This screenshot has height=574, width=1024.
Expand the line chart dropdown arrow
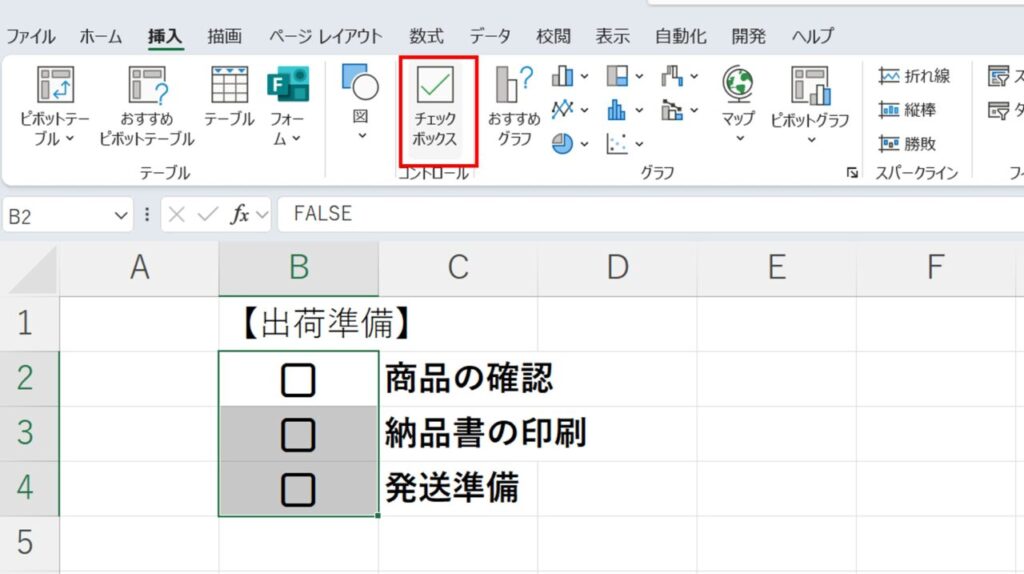click(584, 110)
